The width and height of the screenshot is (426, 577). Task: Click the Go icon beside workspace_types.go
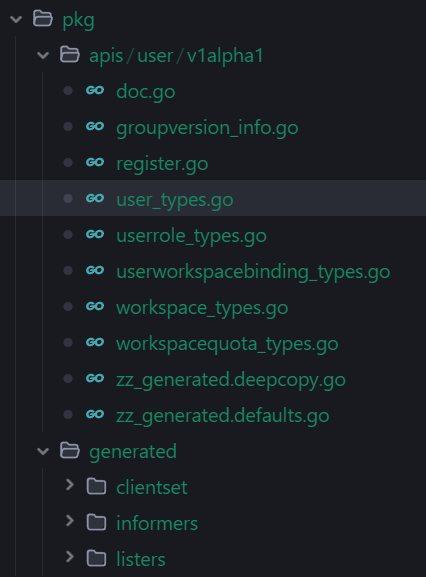pyautogui.click(x=95, y=306)
